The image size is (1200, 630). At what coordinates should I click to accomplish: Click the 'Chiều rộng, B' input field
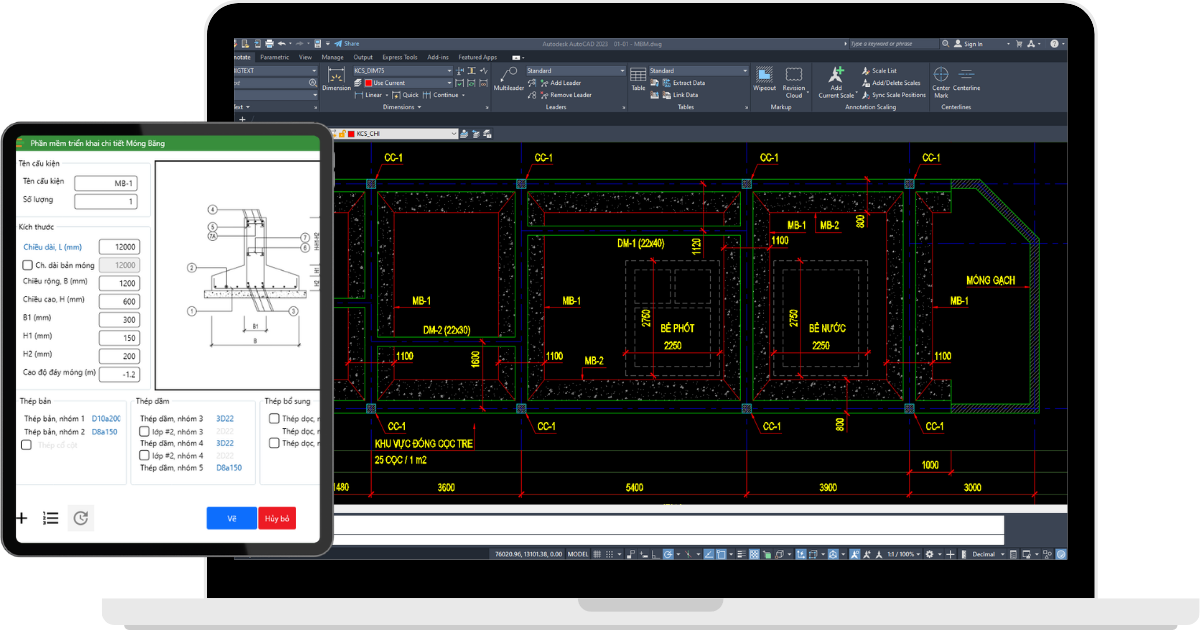(x=118, y=283)
